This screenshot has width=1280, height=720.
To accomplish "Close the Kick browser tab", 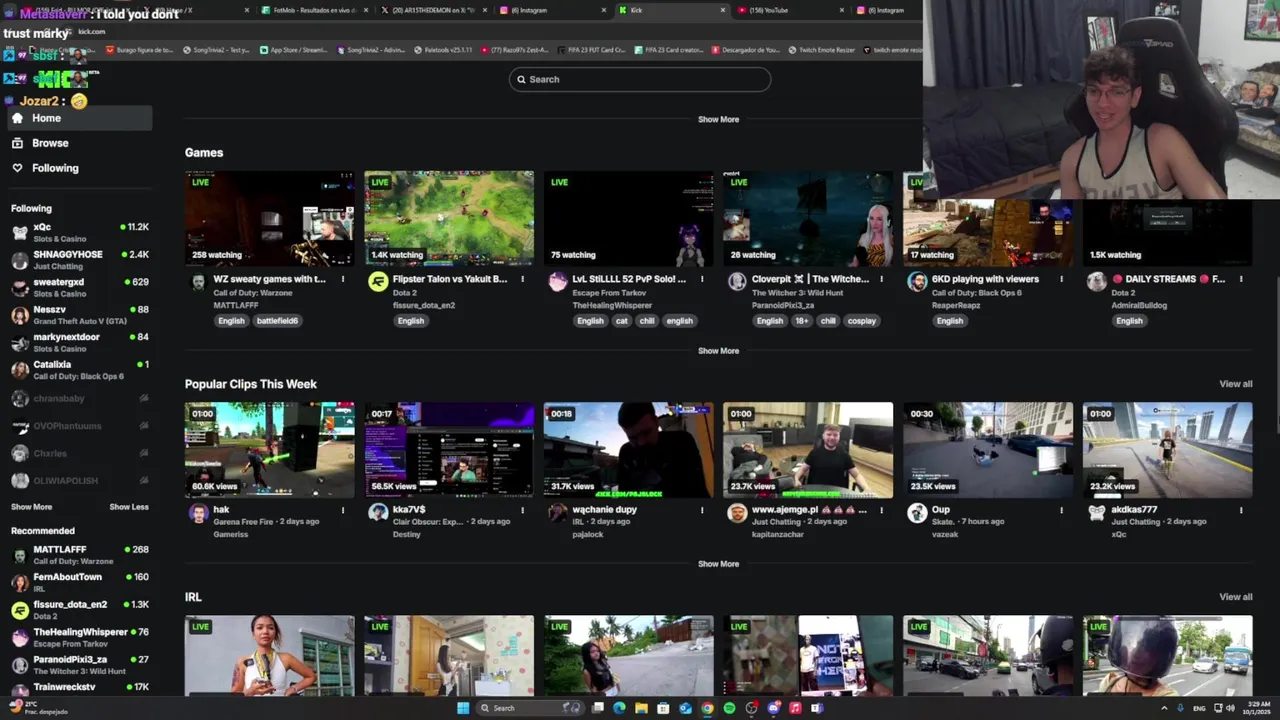I will point(723,10).
